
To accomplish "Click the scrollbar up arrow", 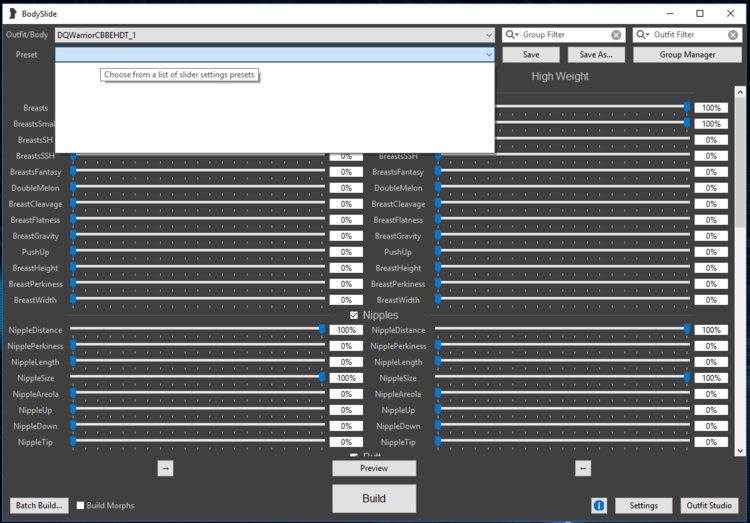I will [x=740, y=91].
